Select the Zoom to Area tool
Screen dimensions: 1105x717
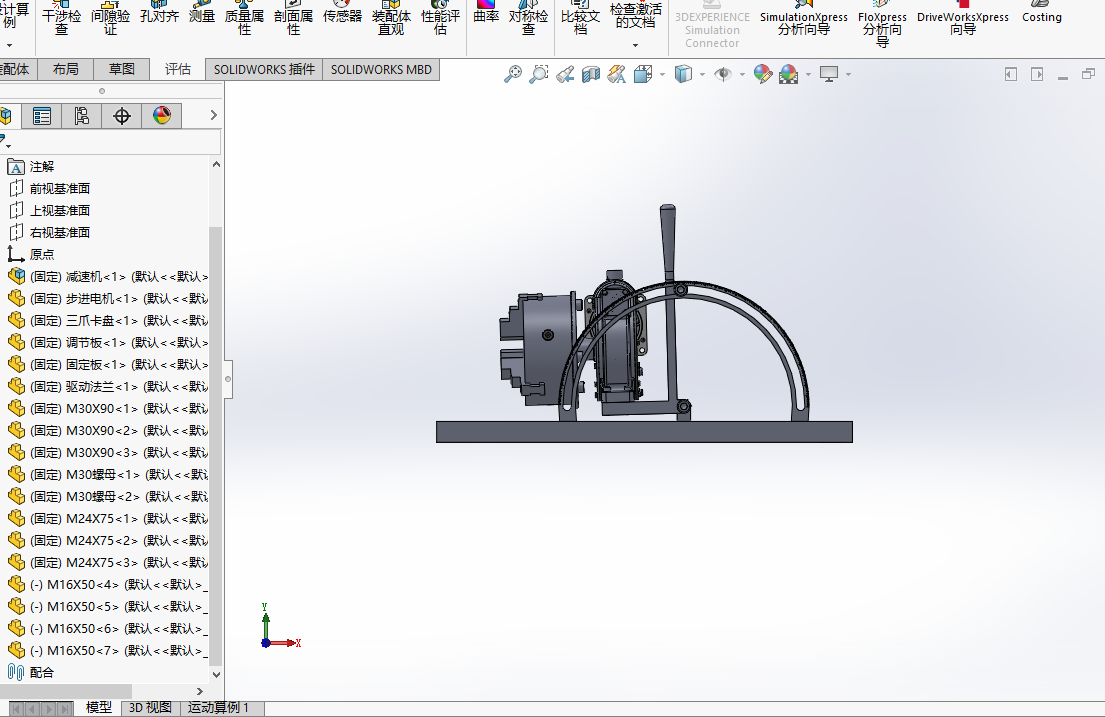click(539, 74)
